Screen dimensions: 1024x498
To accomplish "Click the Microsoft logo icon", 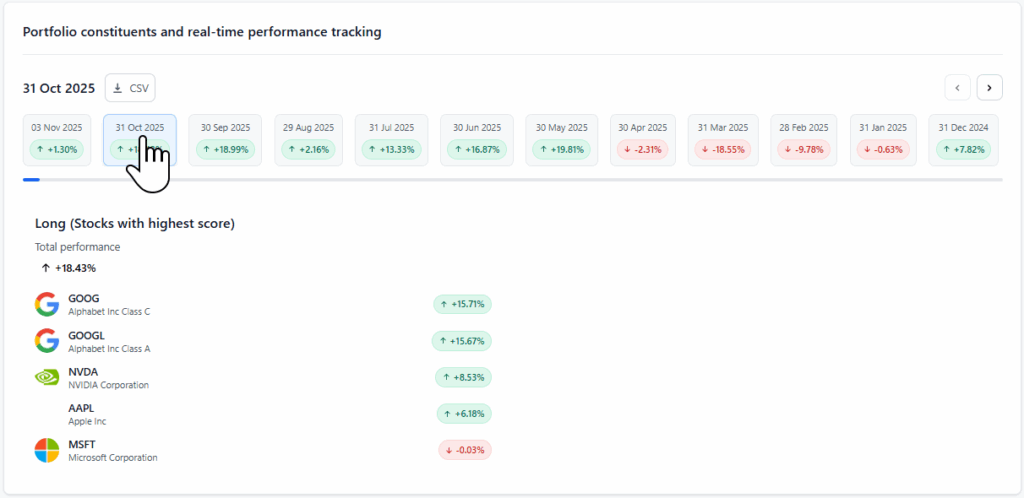I will 46,451.
